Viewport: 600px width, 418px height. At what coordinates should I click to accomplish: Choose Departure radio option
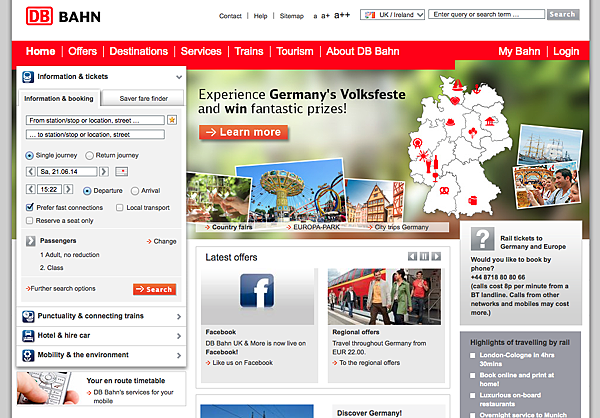point(87,191)
